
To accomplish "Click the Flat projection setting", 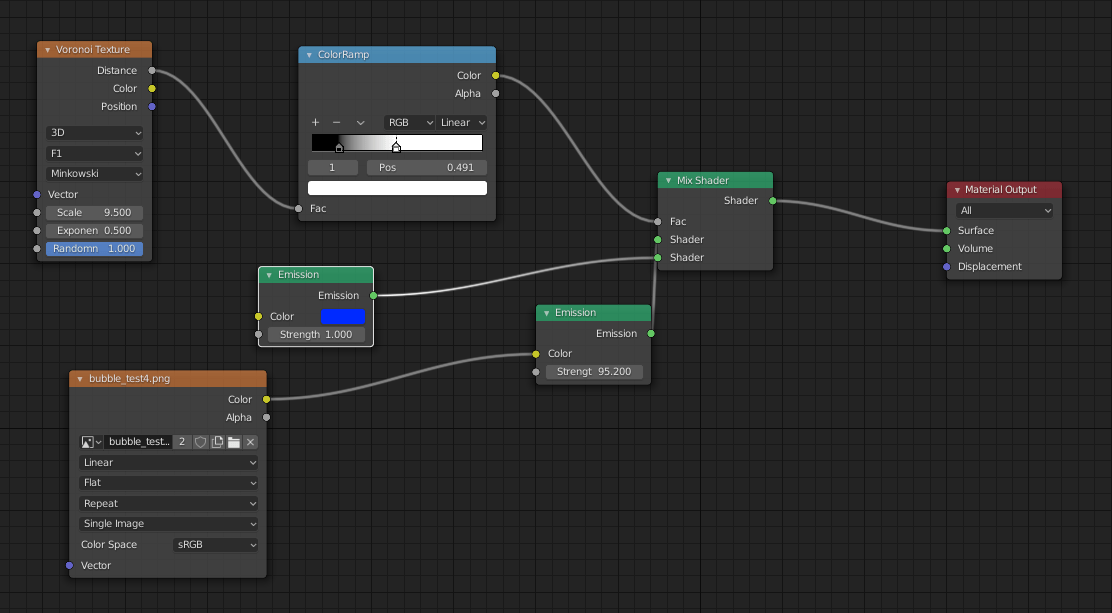I will 168,482.
